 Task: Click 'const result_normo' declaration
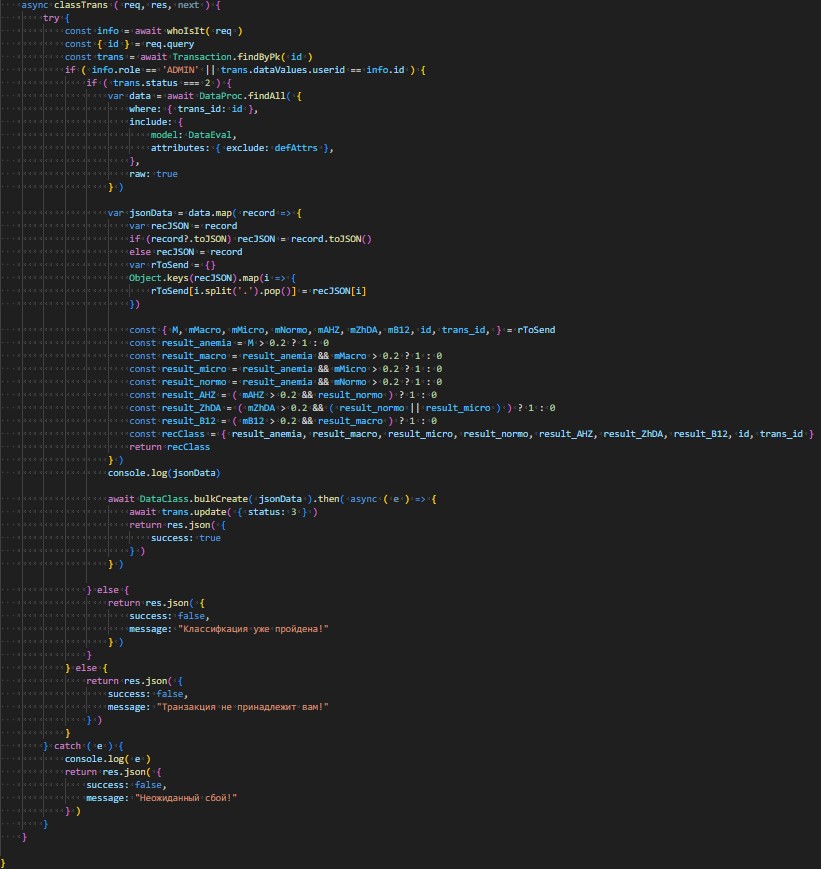tap(178, 382)
